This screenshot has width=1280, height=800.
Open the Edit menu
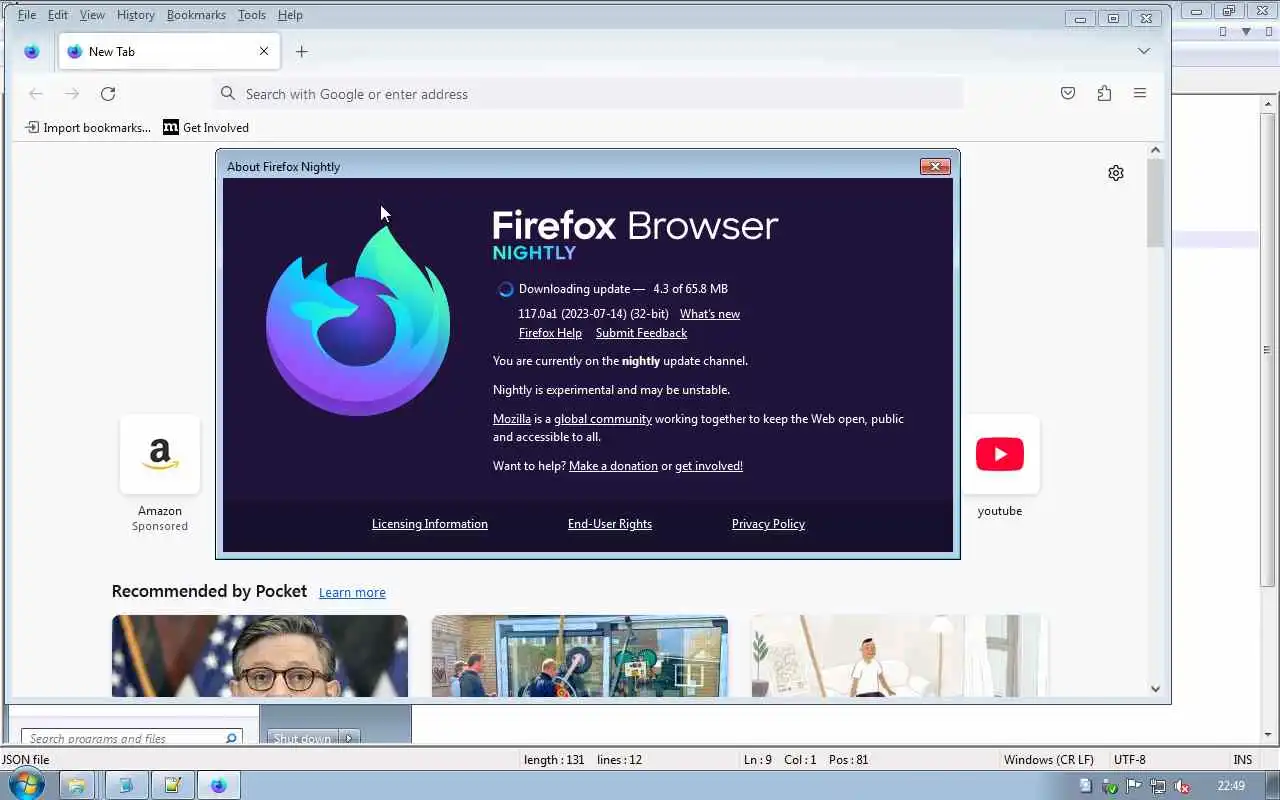coord(58,15)
